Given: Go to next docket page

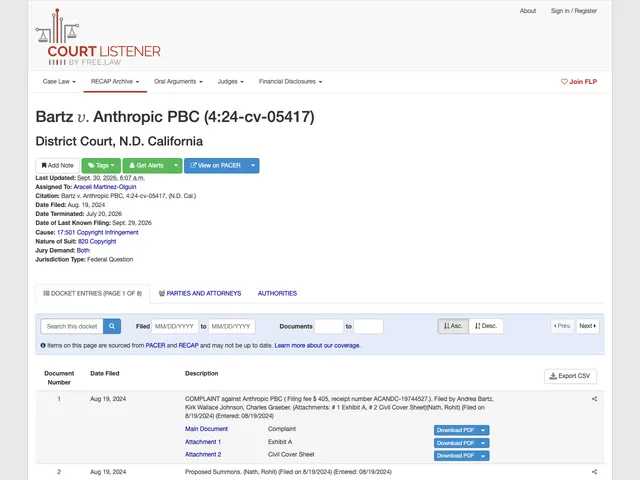Looking at the screenshot, I should (588, 326).
